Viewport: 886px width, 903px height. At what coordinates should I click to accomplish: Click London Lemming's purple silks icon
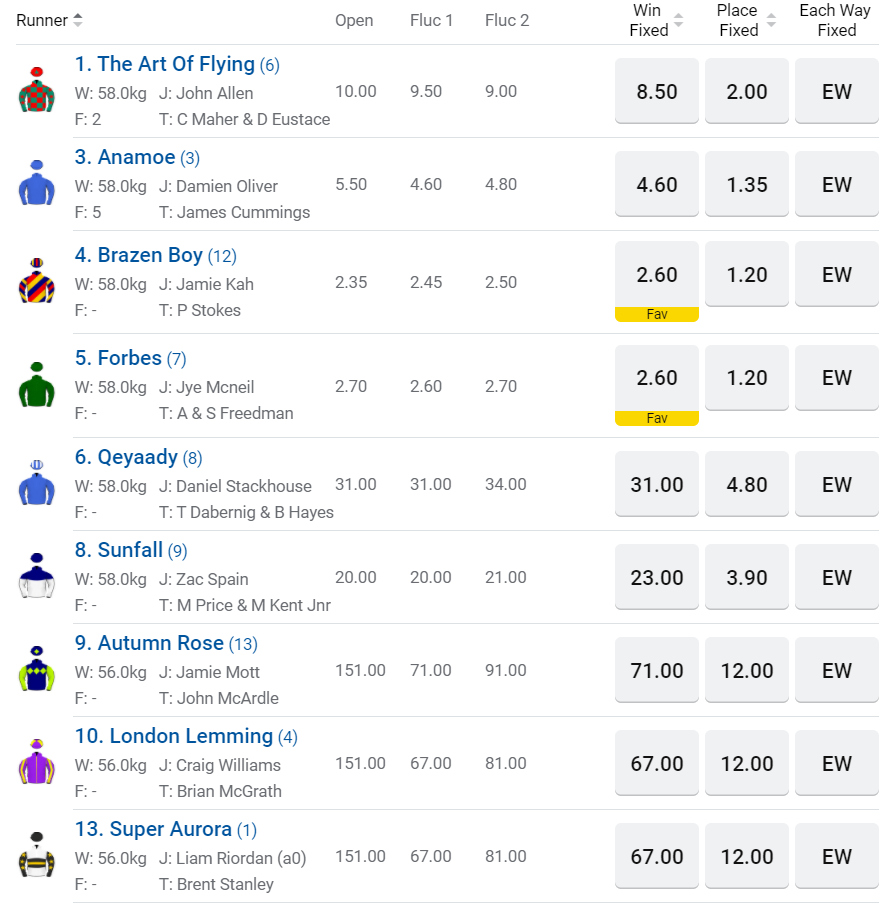[x=37, y=762]
